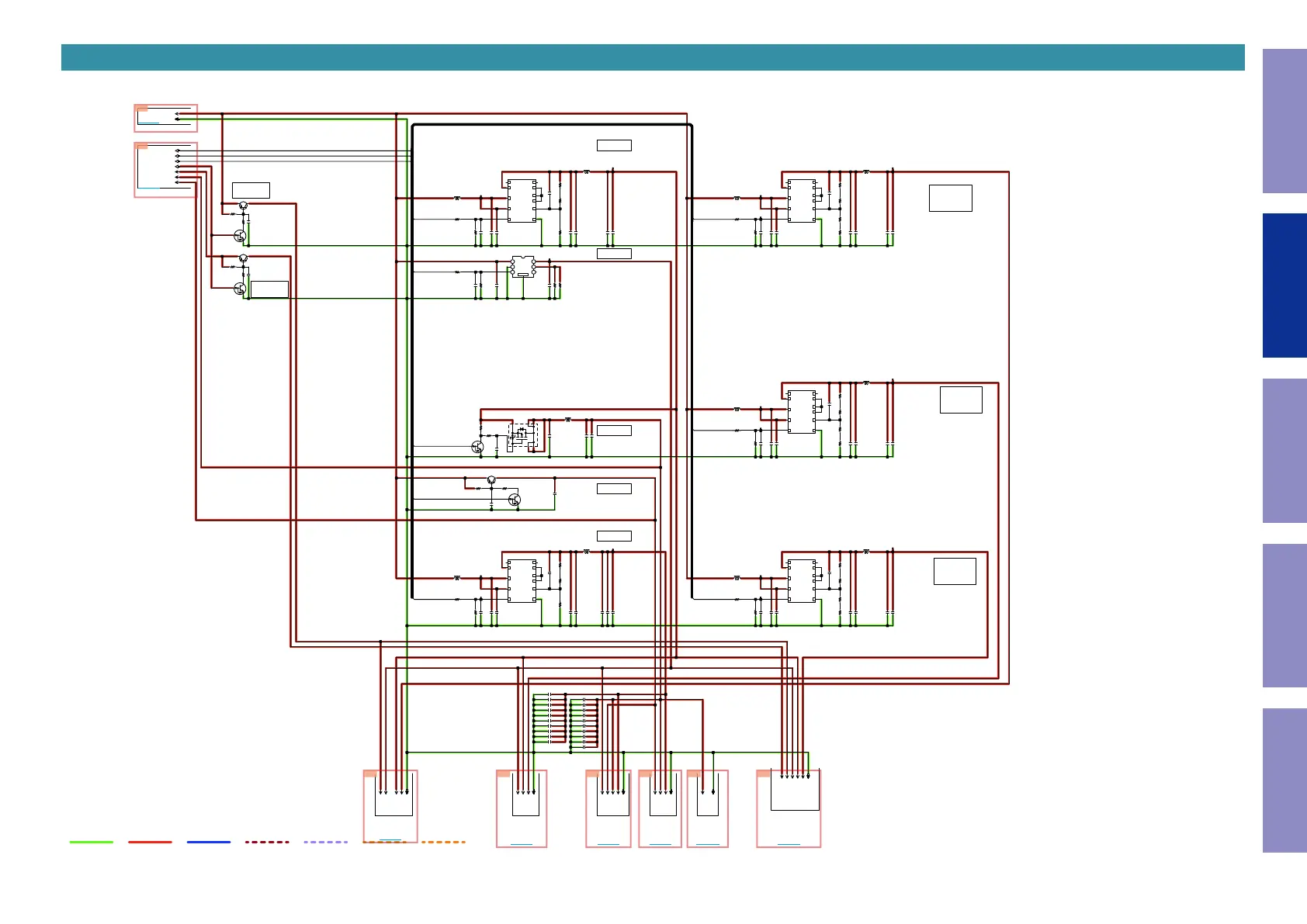The height and width of the screenshot is (924, 1307).
Task: Click the small six-pin IC below top-center regulator
Action: pos(522,267)
